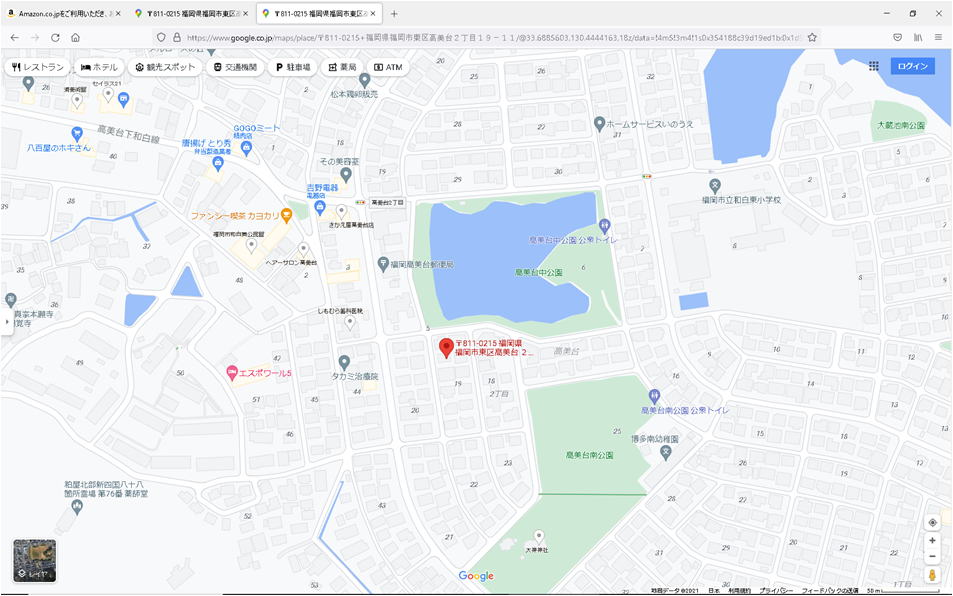The image size is (953, 596).
Task: Open the satellite layer thumbnail
Action: tap(34, 560)
